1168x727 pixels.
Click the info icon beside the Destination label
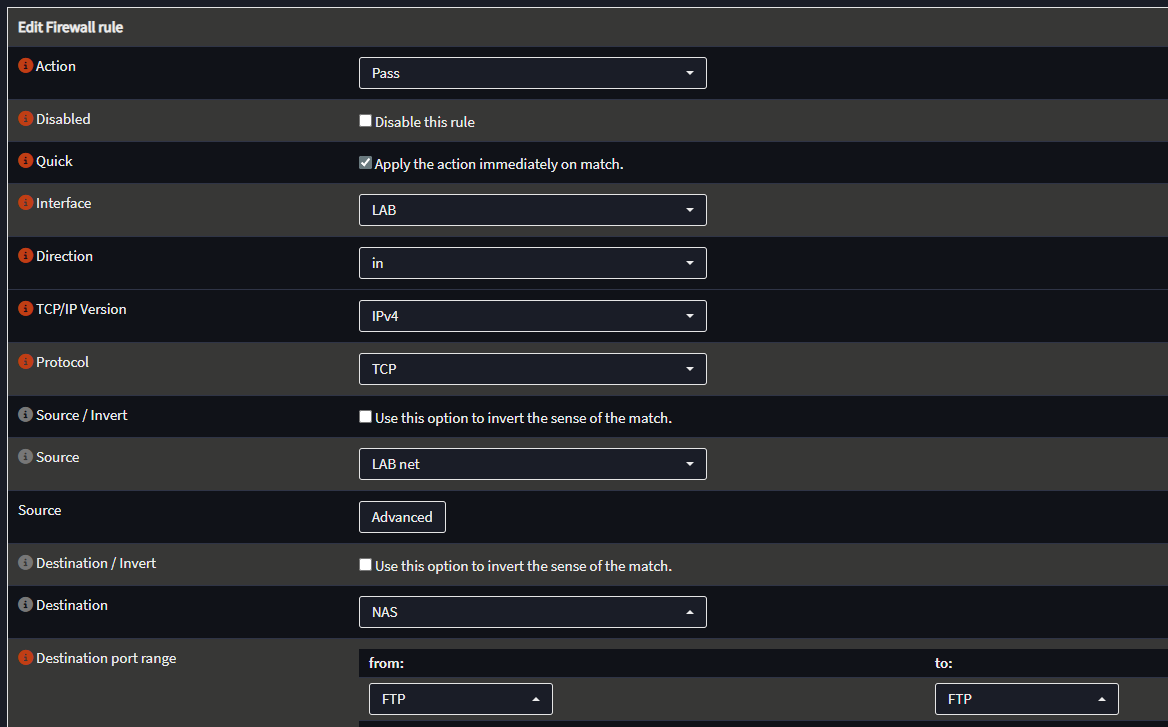pos(25,604)
